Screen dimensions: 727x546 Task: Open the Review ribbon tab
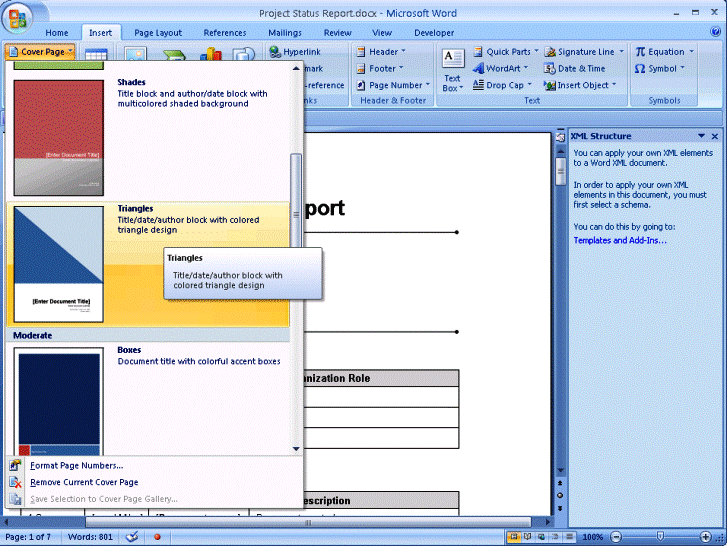338,33
